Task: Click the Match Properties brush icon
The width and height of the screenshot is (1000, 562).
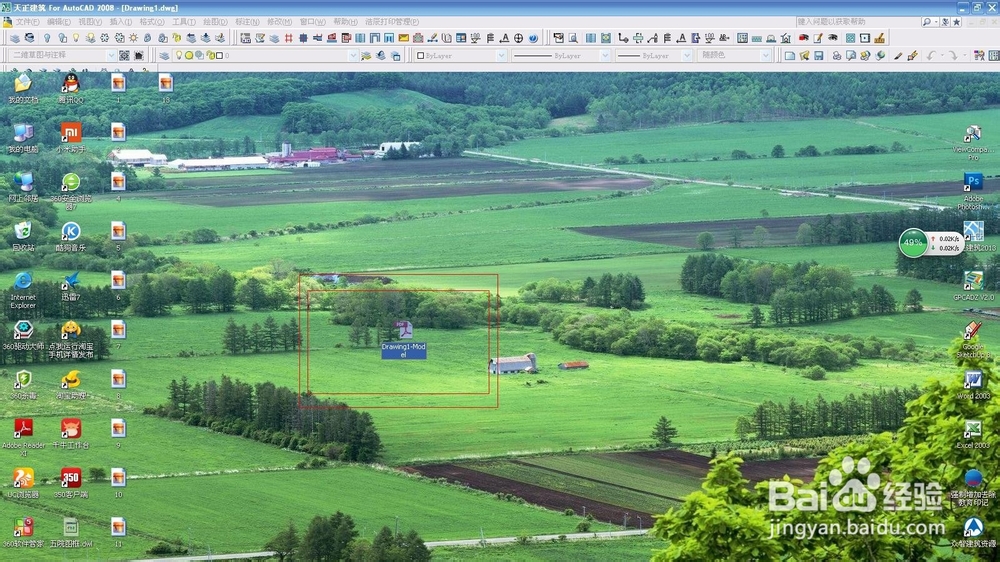Action: coord(898,55)
